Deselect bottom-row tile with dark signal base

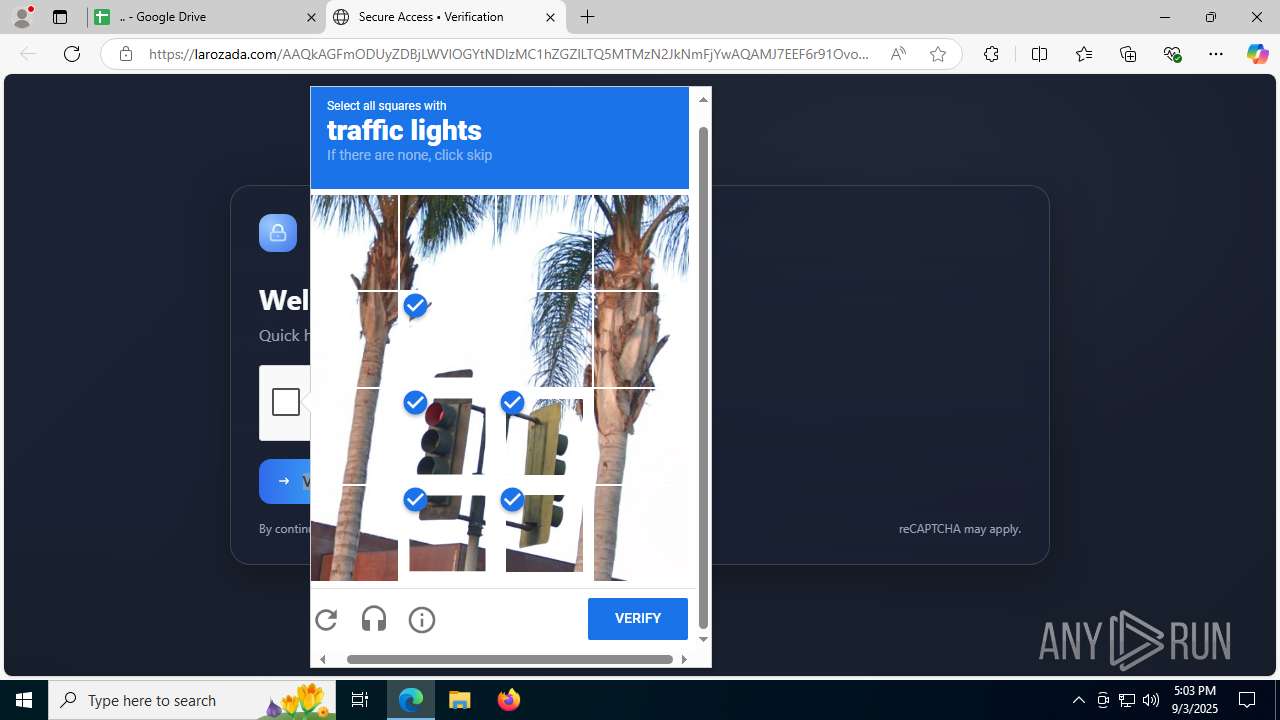[x=447, y=533]
